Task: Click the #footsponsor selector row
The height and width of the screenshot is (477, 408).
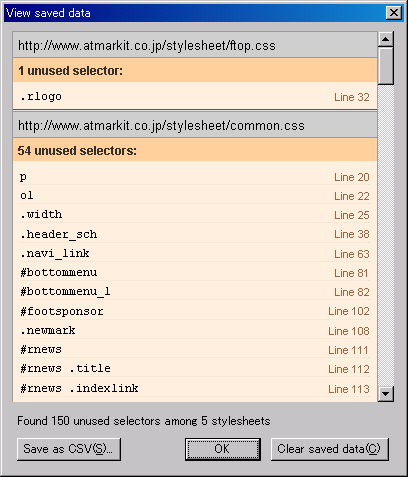Action: 195,311
